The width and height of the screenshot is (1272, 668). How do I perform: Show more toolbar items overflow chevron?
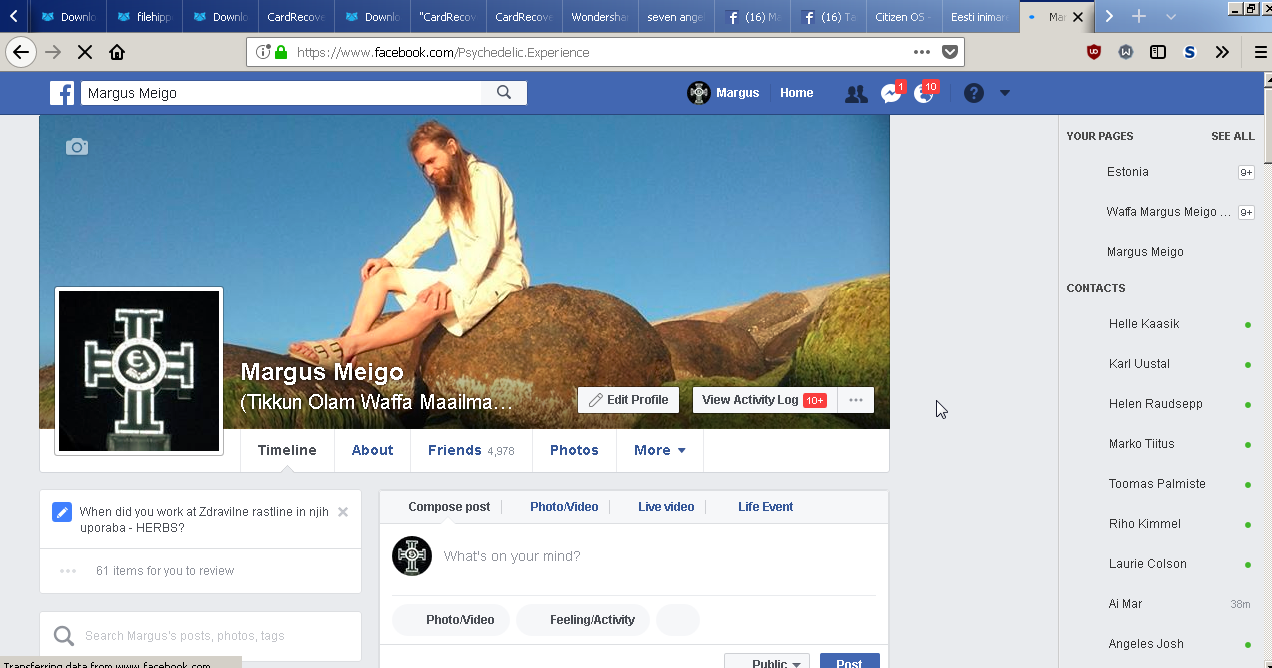tap(1222, 52)
